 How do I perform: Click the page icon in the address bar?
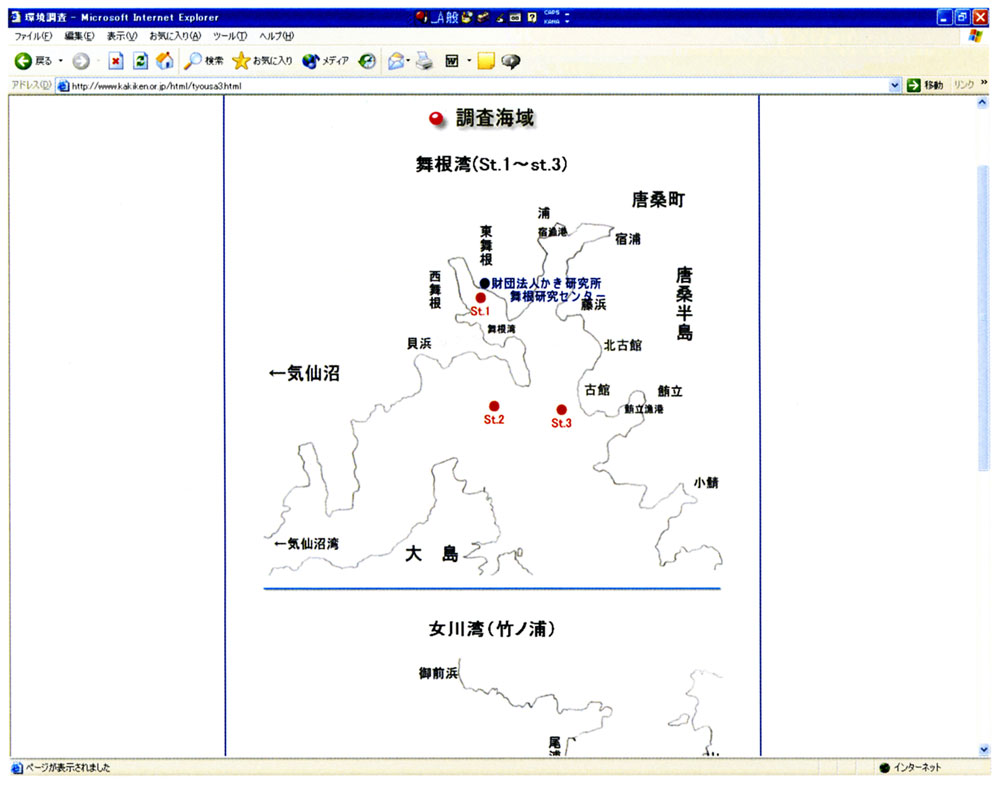pos(63,86)
